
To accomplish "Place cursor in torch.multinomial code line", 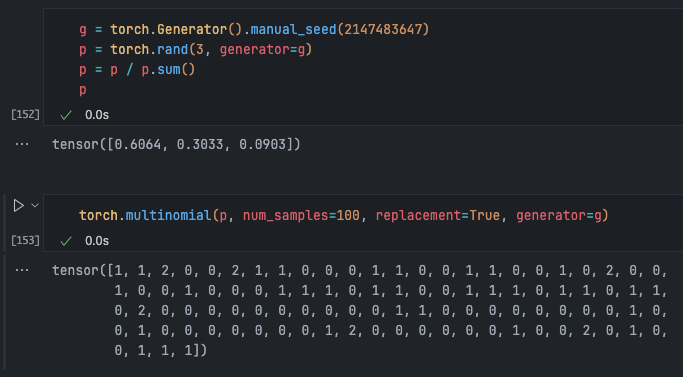I will pos(344,215).
